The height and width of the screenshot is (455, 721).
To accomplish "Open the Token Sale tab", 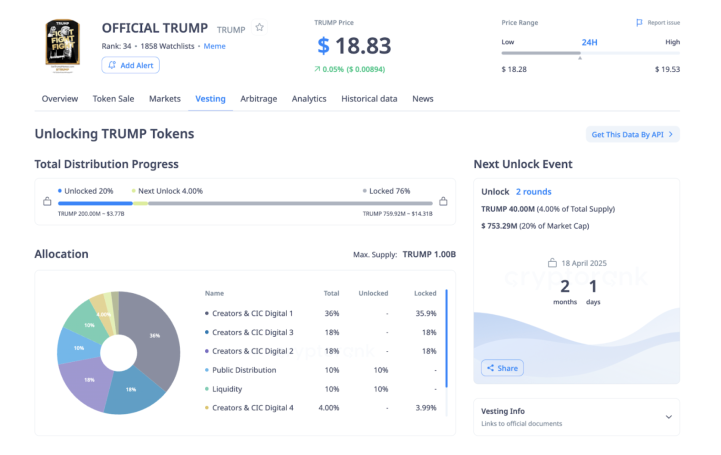I will 114,99.
